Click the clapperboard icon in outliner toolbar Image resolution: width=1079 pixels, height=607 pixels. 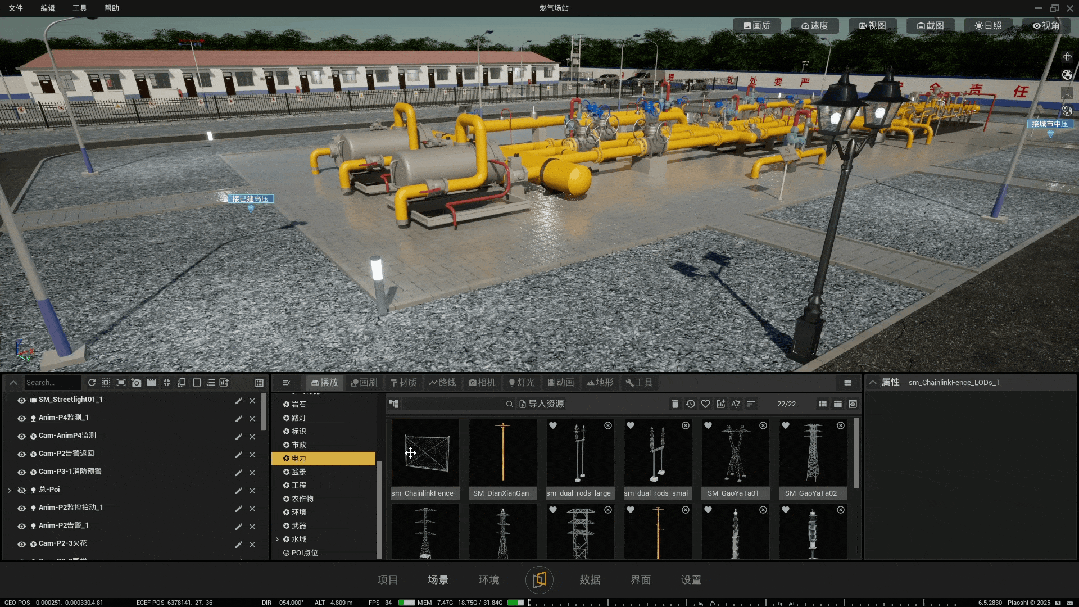[x=151, y=383]
